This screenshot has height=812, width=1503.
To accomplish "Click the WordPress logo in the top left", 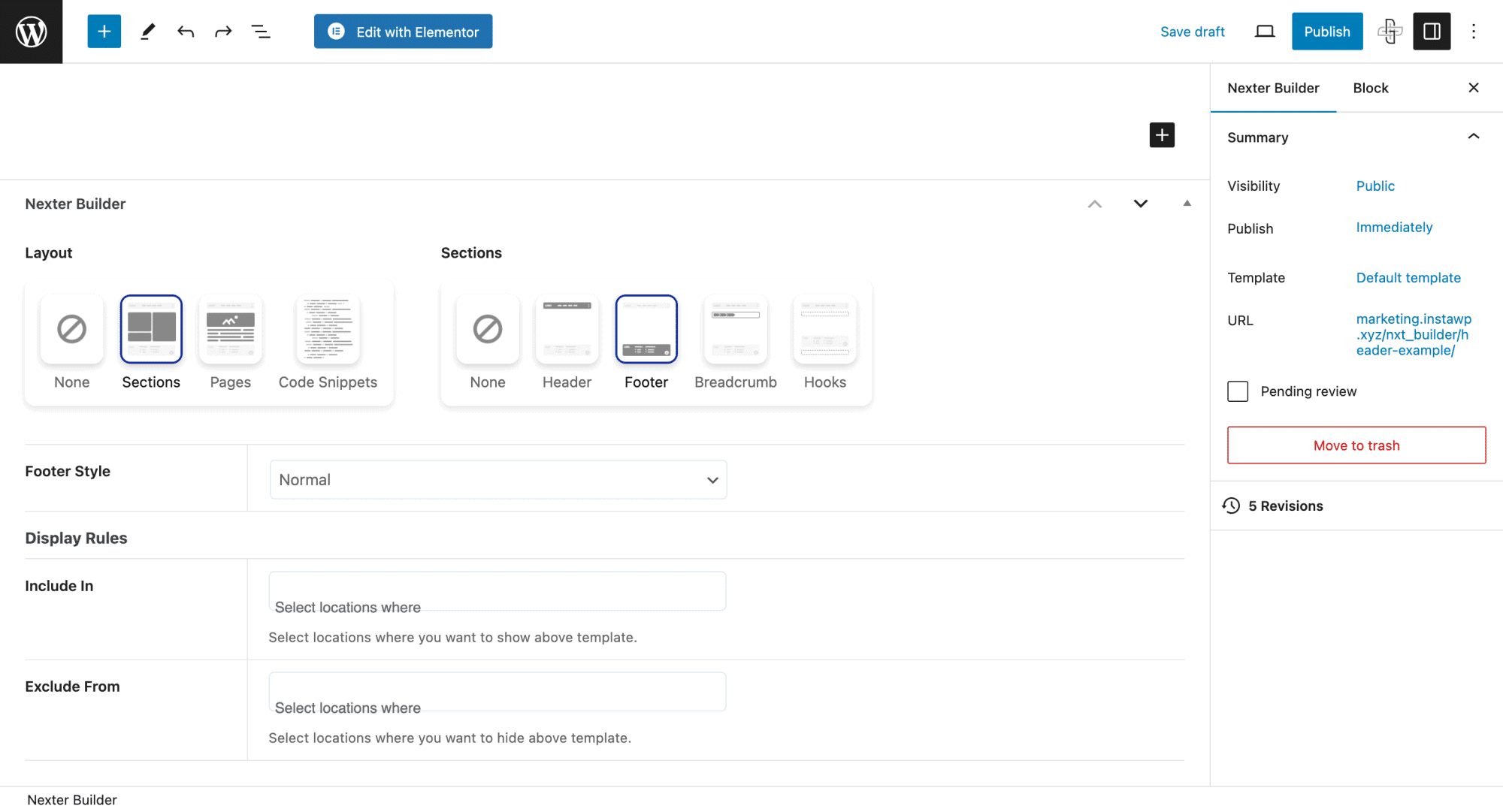I will coord(31,31).
